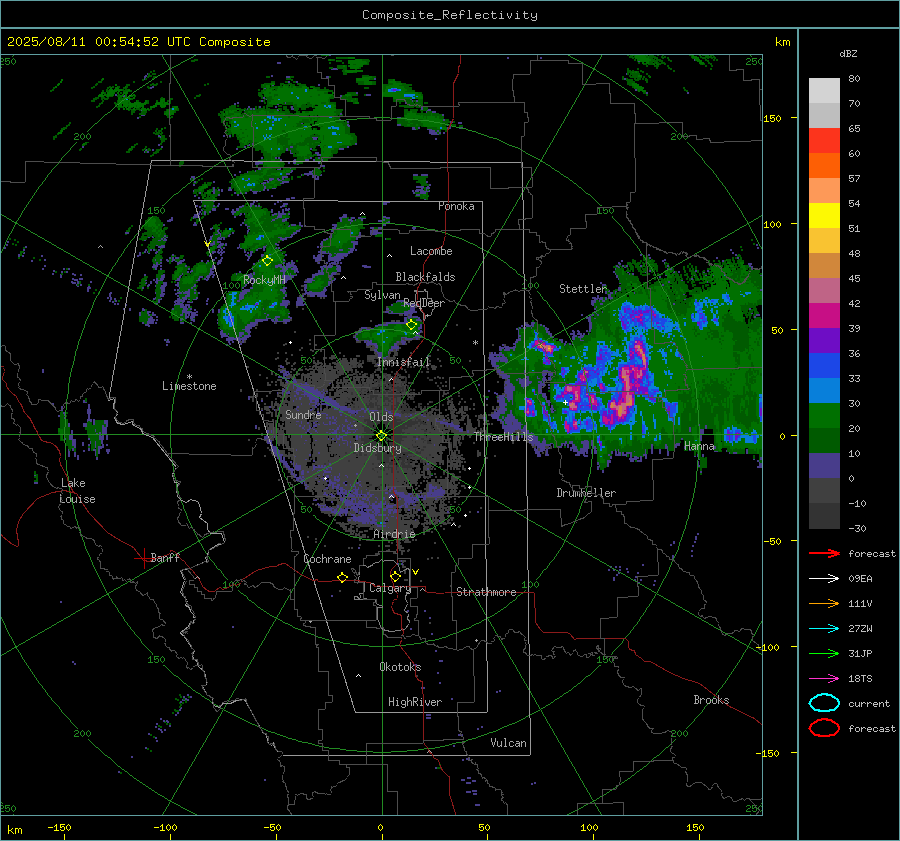The width and height of the screenshot is (900, 841).
Task: Click the Lake Louise label
Action: point(77,491)
